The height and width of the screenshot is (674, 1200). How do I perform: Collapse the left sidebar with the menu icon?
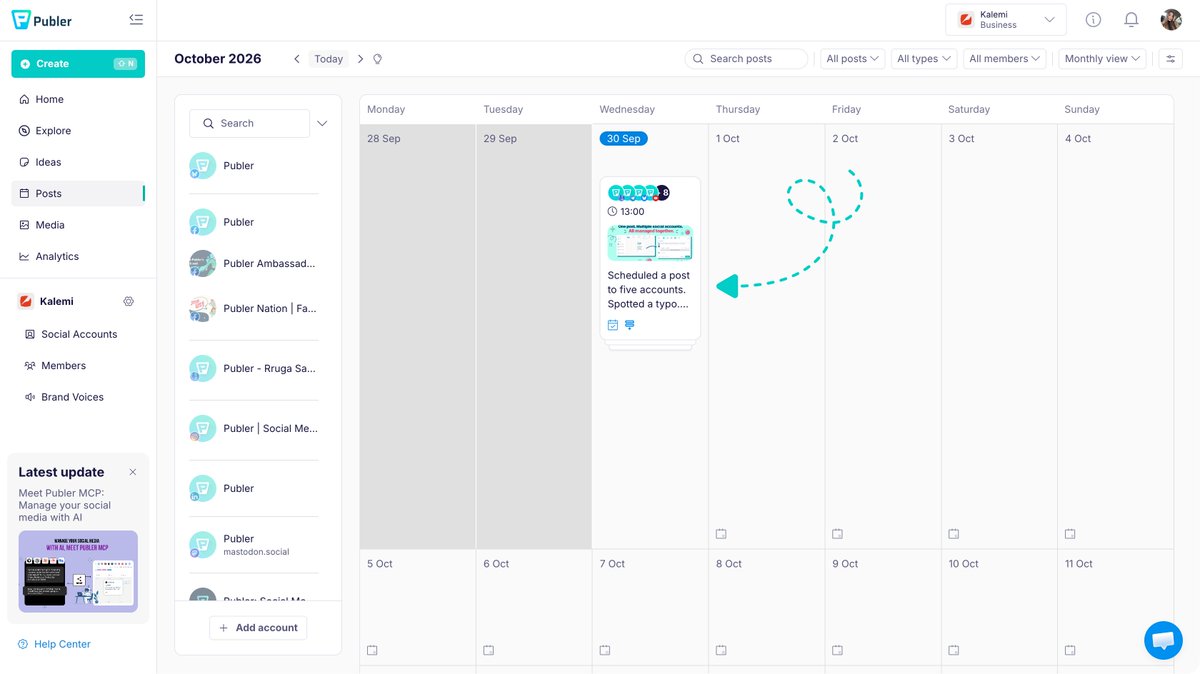[136, 20]
